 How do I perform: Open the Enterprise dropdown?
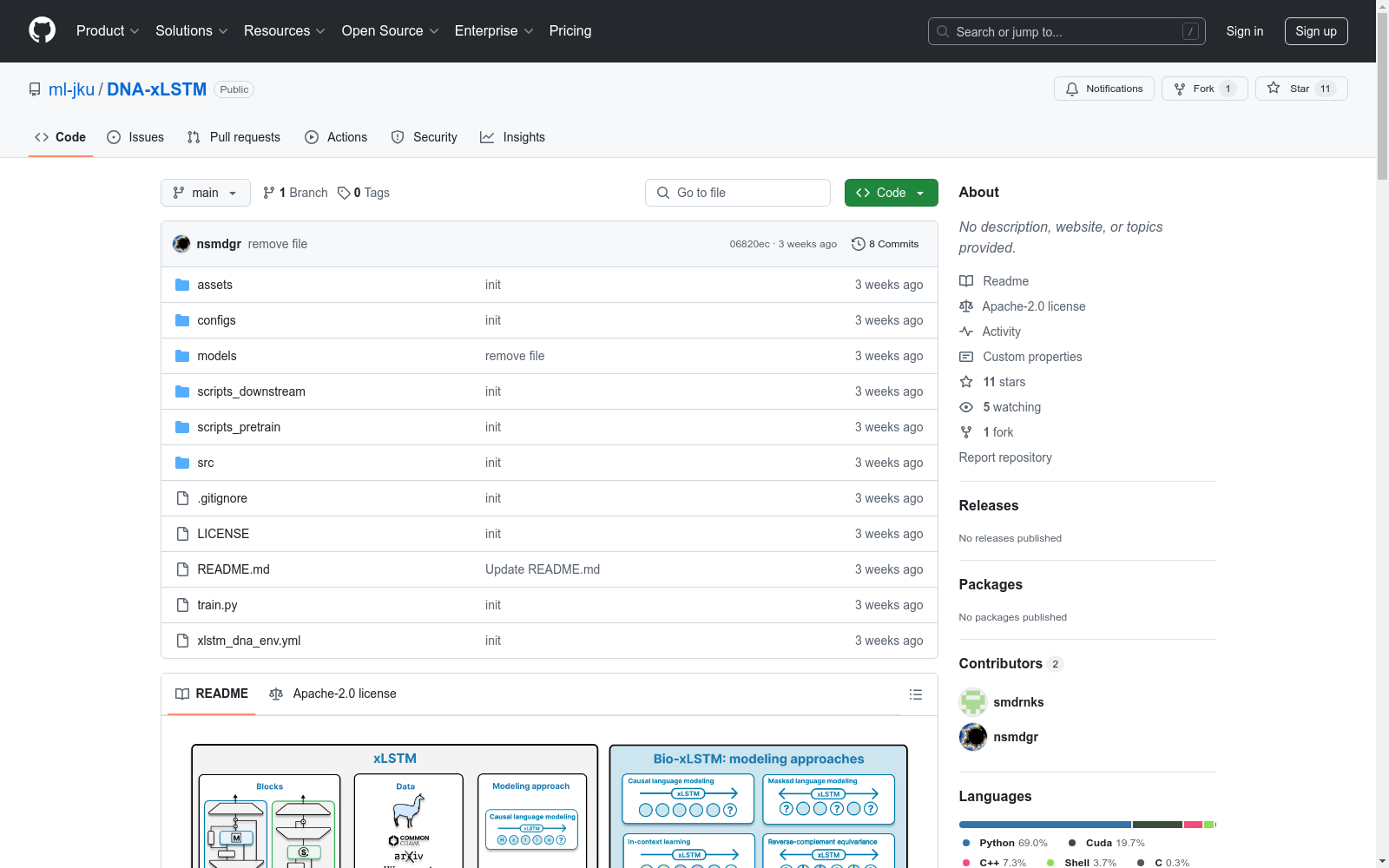coord(494,31)
